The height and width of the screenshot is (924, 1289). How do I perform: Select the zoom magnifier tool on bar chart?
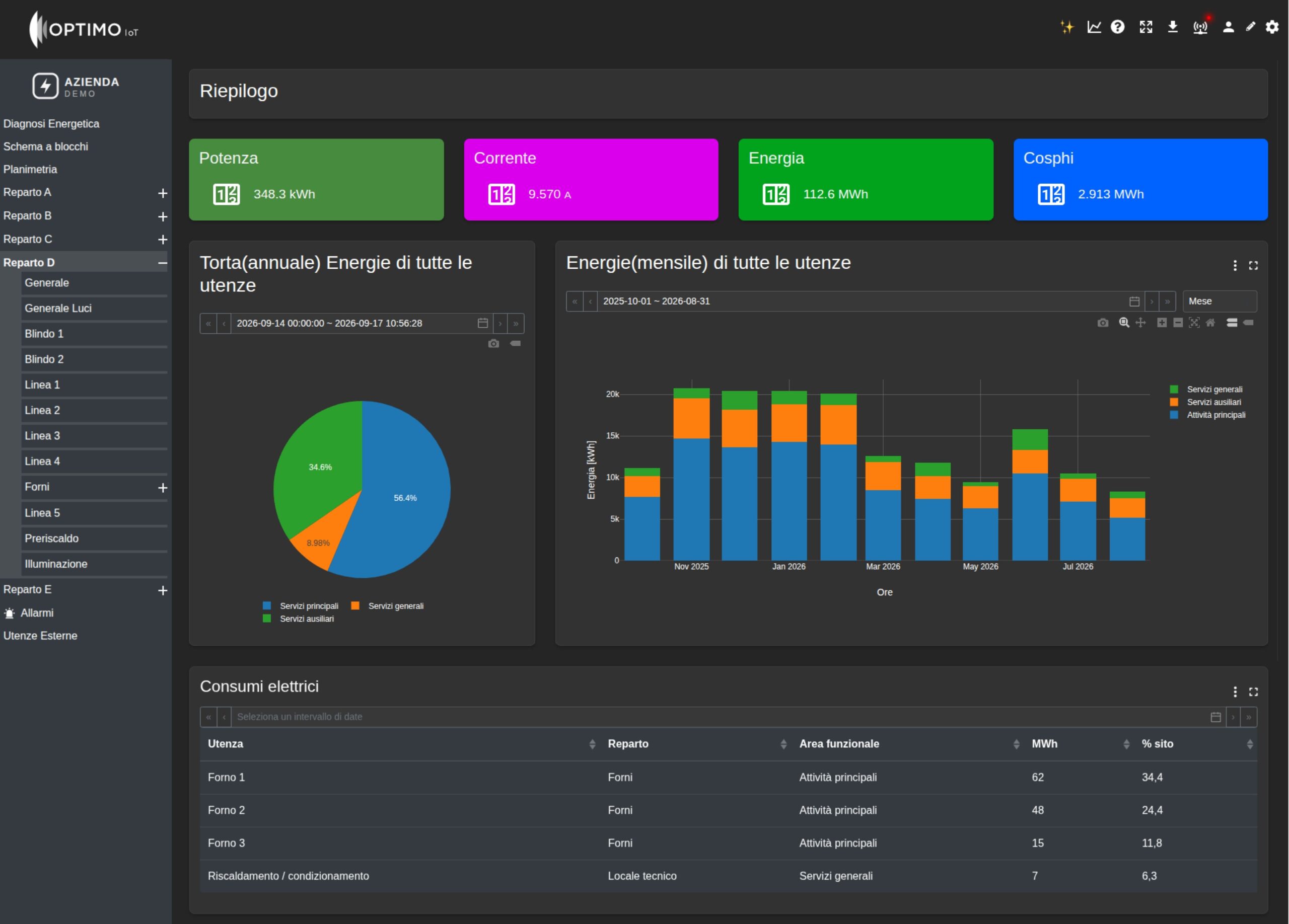1124,323
